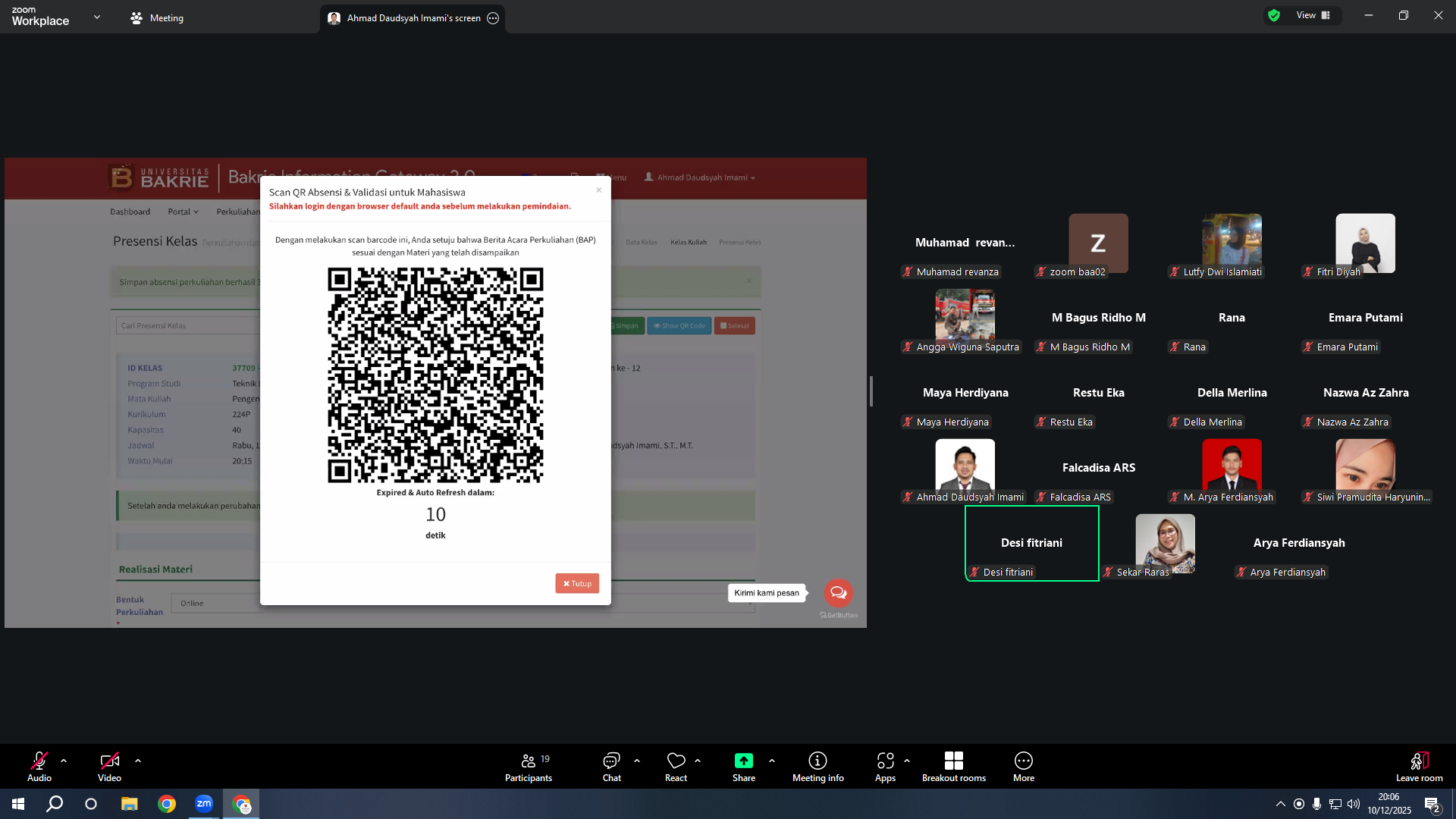Viewport: 1456px width, 819px height.
Task: Click the red Selesai button
Action: tap(734, 326)
